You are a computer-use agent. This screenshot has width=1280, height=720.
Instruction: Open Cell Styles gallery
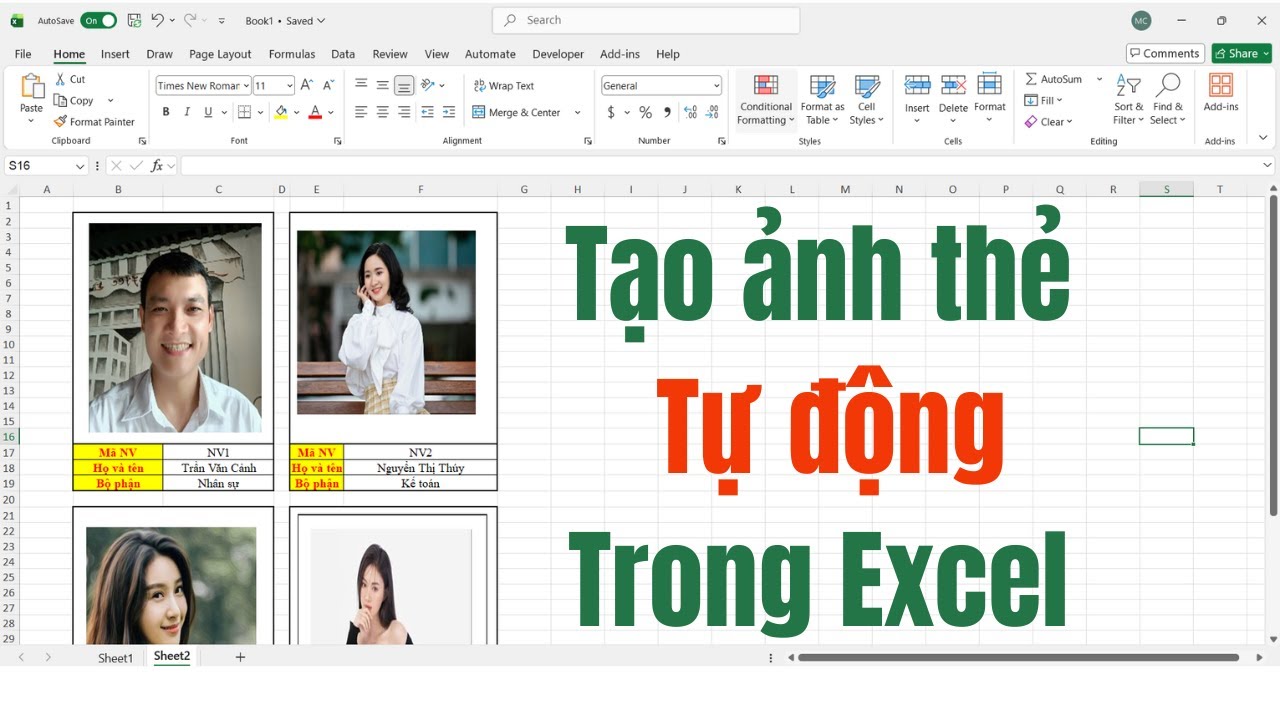coord(866,100)
